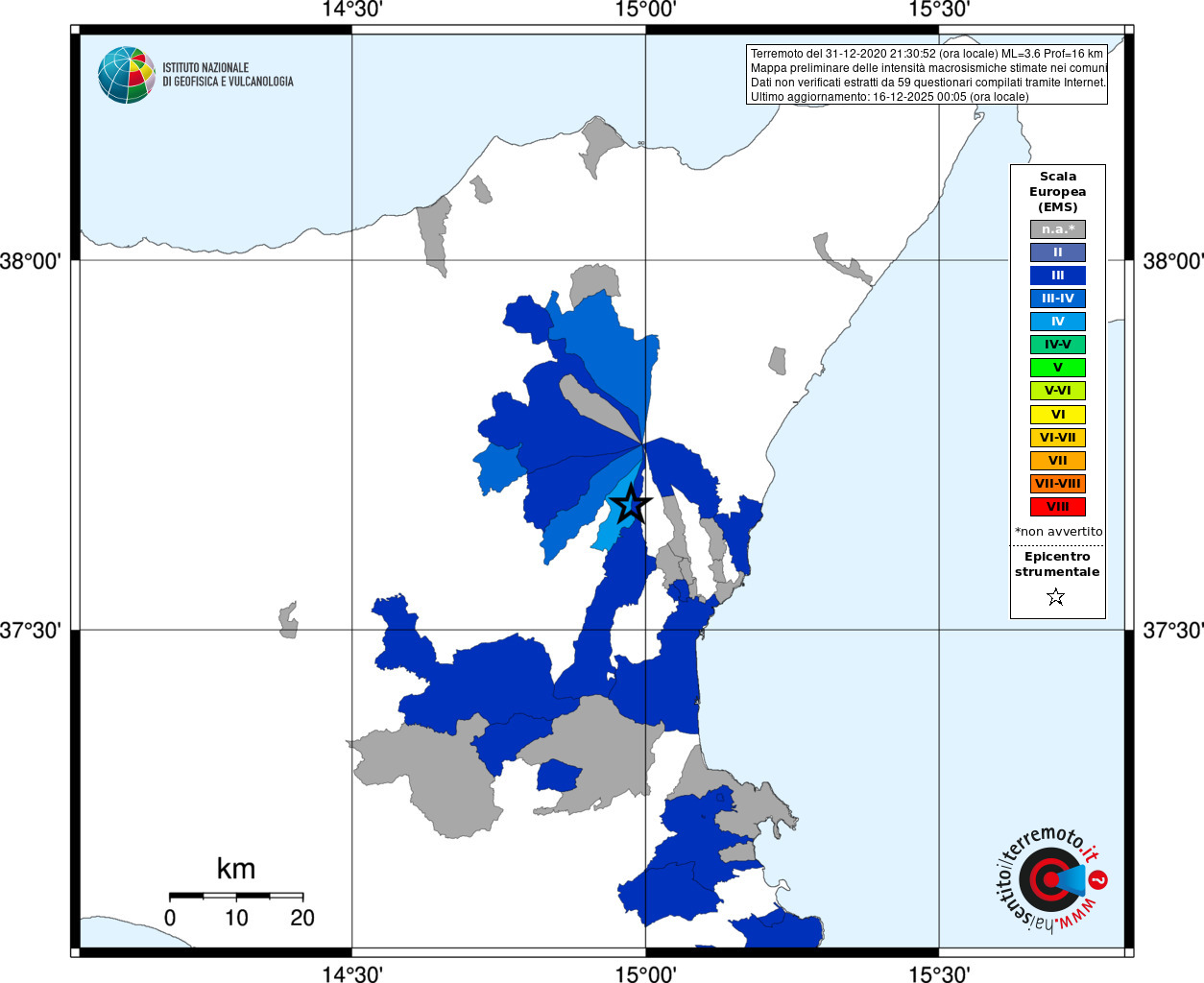The image size is (1204, 983).
Task: Click the top 15°00' longitude label
Action: (645, 10)
